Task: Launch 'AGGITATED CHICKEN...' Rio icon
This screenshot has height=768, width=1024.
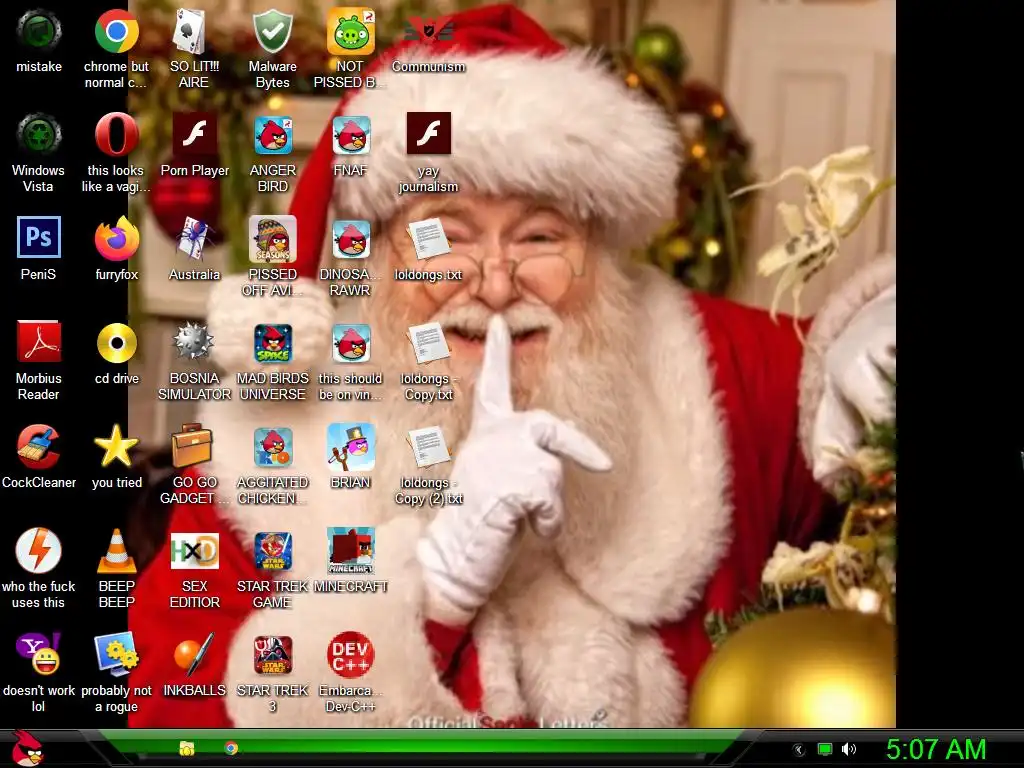Action: click(x=273, y=447)
